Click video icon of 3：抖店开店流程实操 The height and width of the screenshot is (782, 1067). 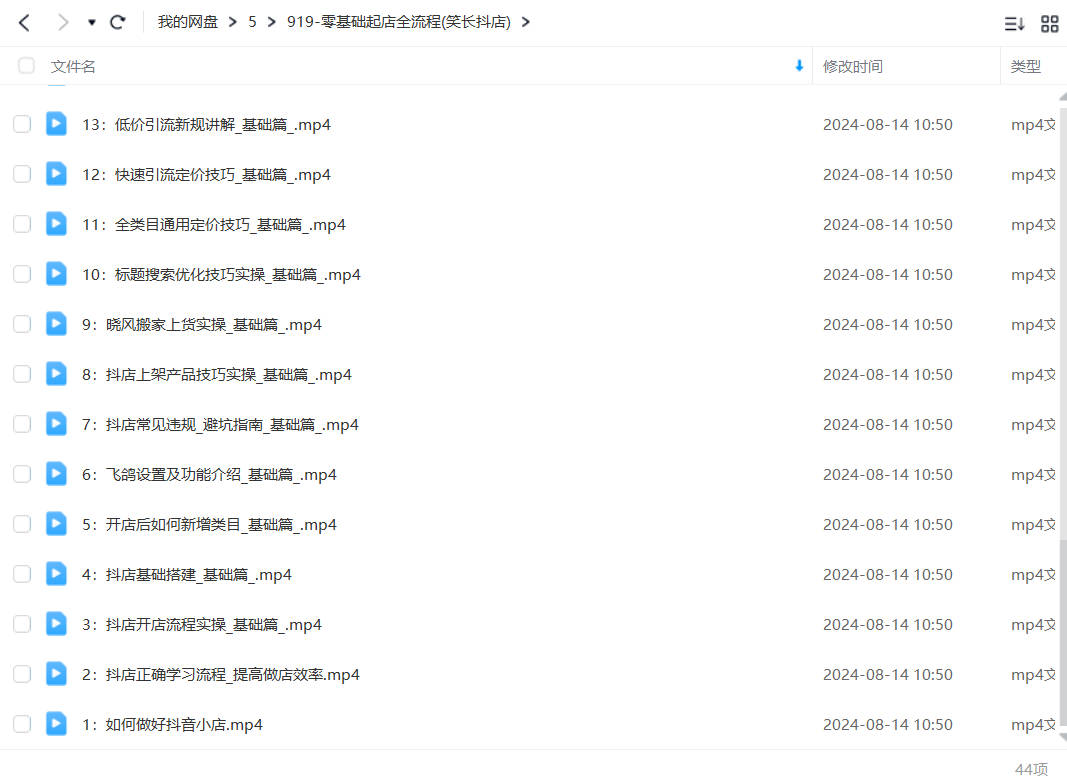56,624
